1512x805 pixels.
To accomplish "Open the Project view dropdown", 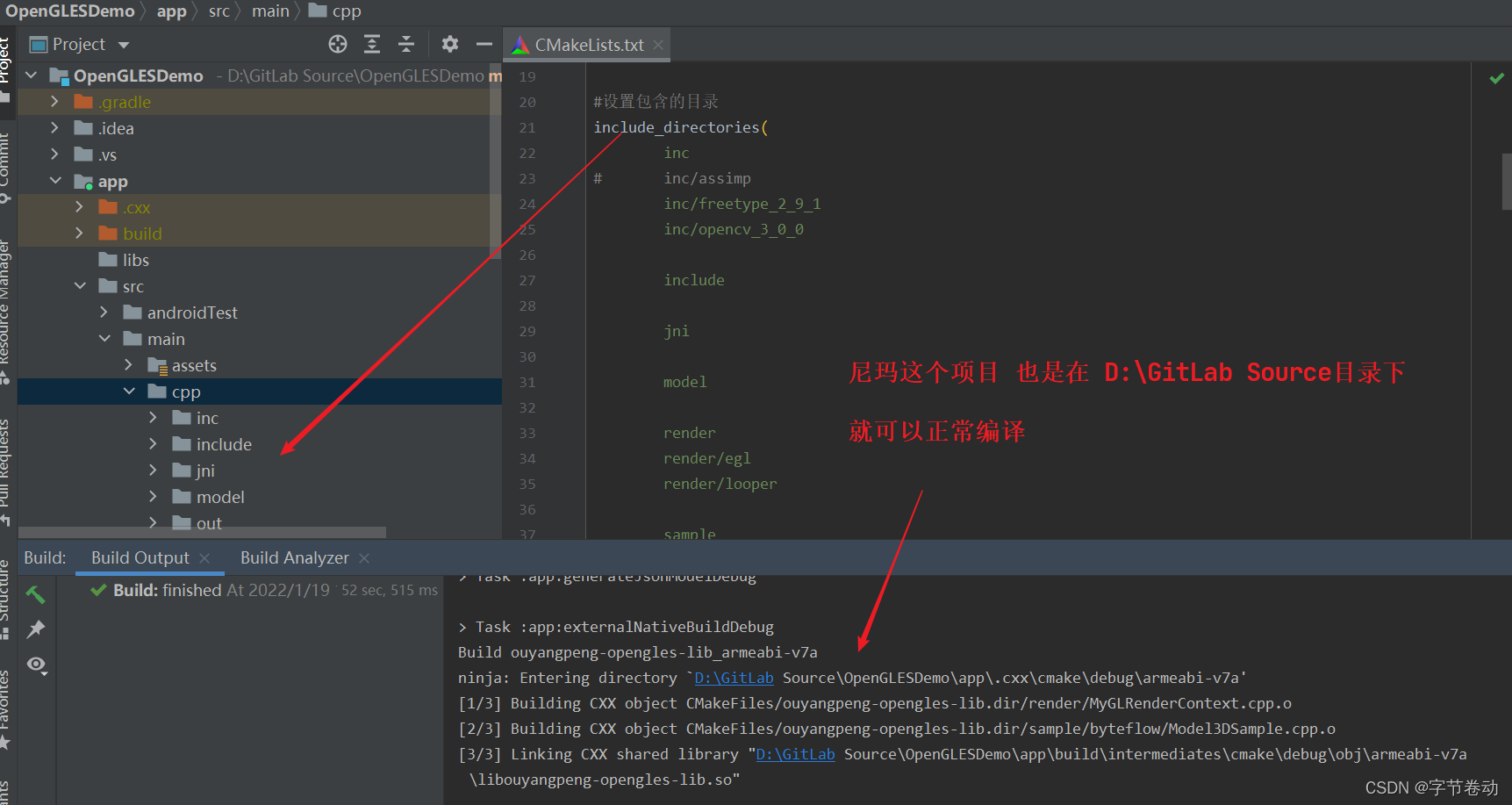I will pyautogui.click(x=124, y=45).
